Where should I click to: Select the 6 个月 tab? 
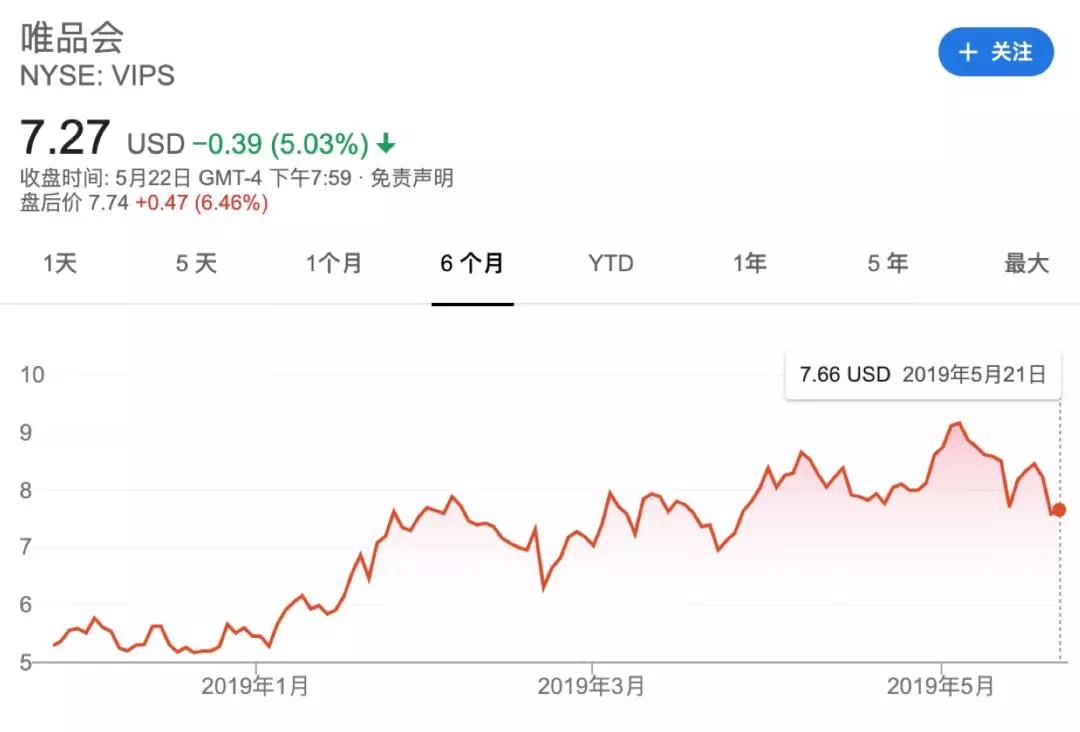472,264
